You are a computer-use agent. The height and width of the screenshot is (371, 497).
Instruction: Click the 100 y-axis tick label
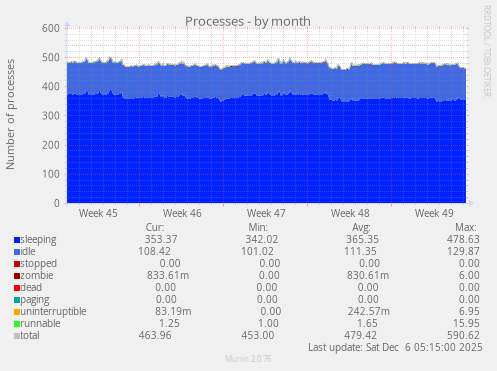click(51, 174)
